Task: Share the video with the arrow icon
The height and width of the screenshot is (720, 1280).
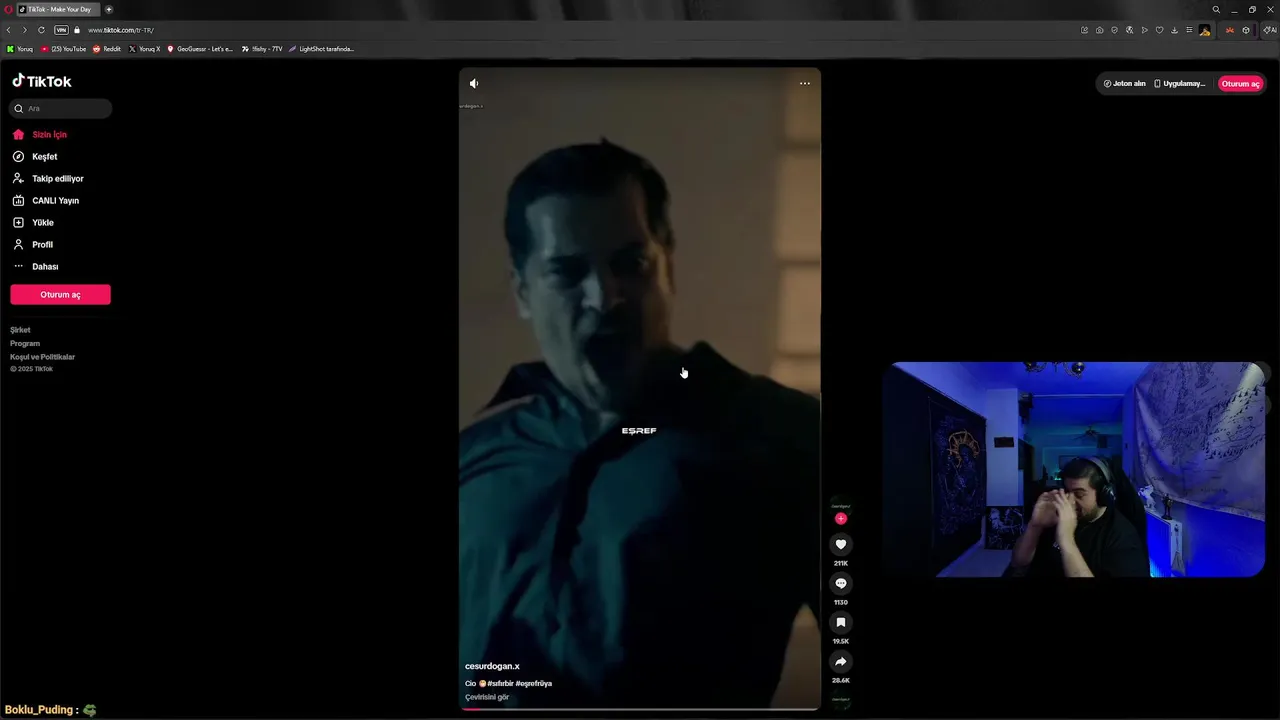Action: 841,661
